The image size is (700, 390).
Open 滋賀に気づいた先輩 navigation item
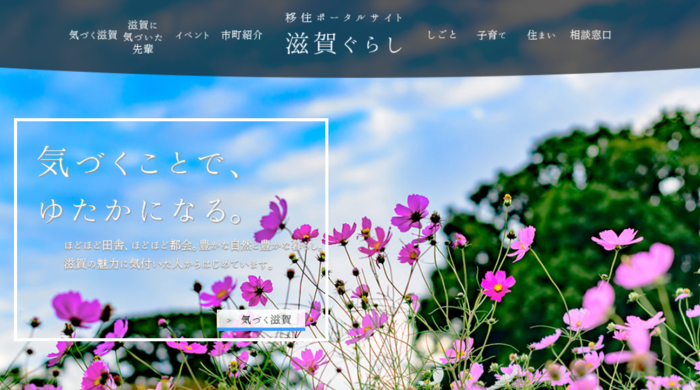pos(143,37)
